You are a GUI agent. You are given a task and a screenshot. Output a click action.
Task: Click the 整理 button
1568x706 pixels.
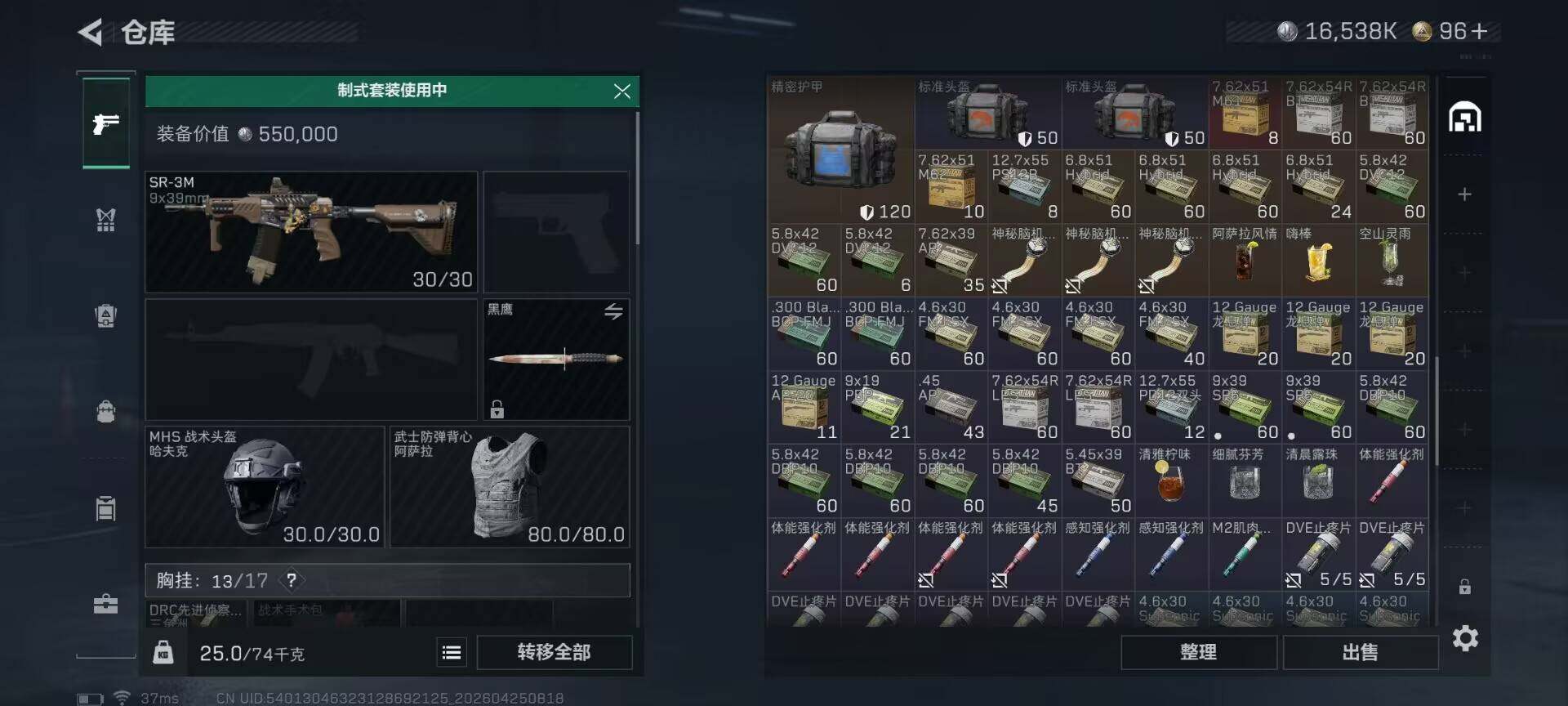click(x=1198, y=652)
